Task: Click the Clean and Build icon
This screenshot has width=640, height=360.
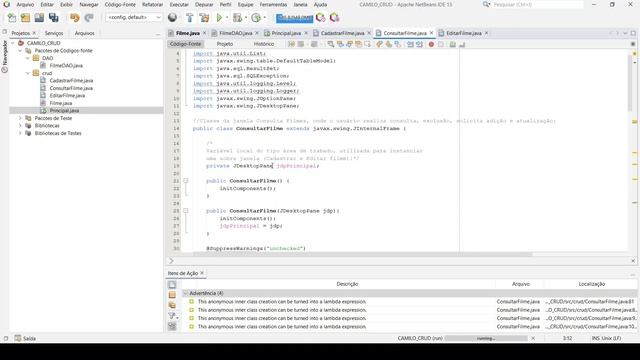Action: [x=204, y=18]
